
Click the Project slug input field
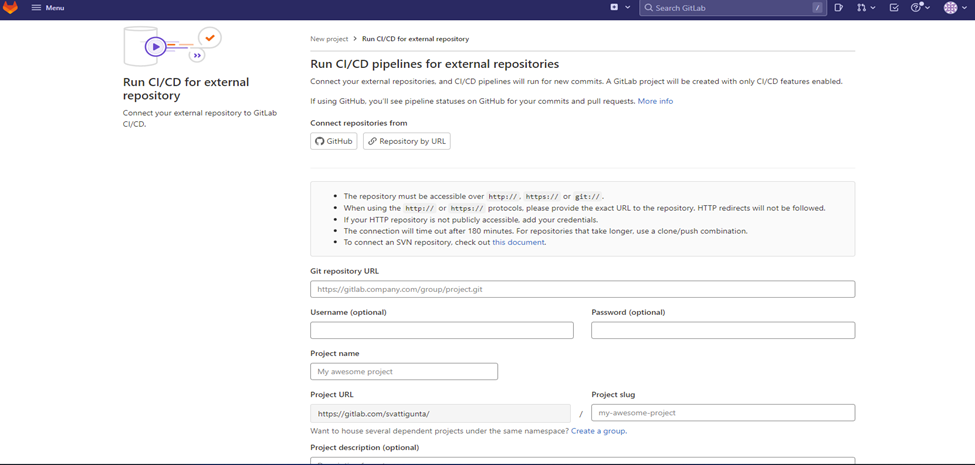(723, 413)
